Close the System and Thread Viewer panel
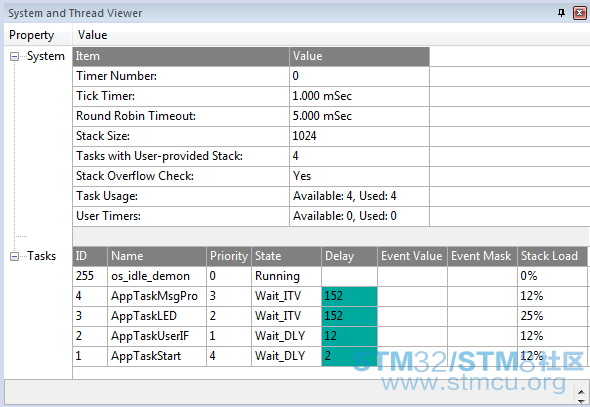Image resolution: width=590 pixels, height=407 pixels. pyautogui.click(x=580, y=13)
